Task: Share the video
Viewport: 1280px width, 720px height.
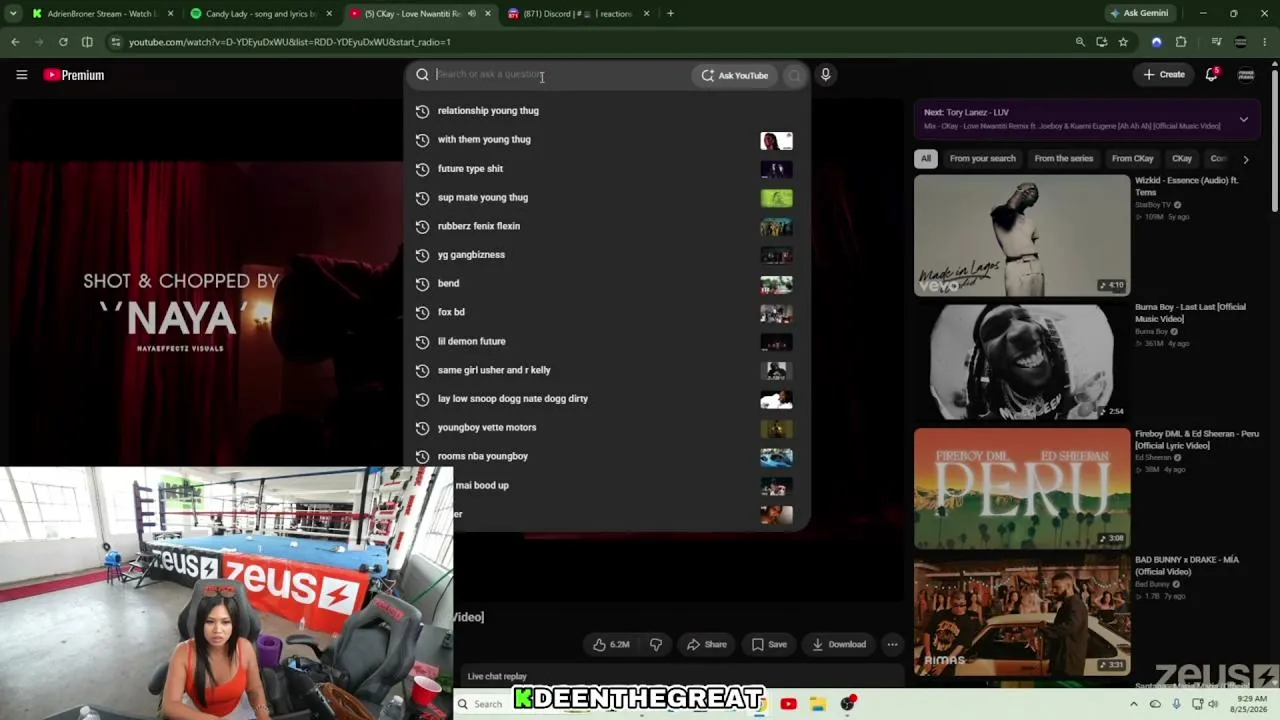Action: click(x=706, y=645)
